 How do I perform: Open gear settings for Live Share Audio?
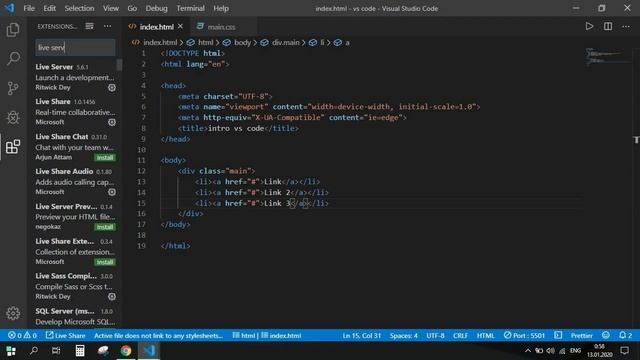[x=112, y=192]
